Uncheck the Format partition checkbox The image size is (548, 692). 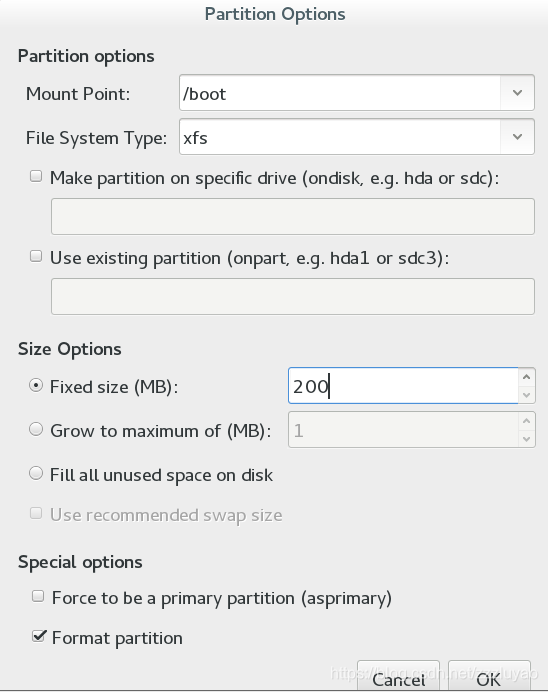pyautogui.click(x=38, y=636)
